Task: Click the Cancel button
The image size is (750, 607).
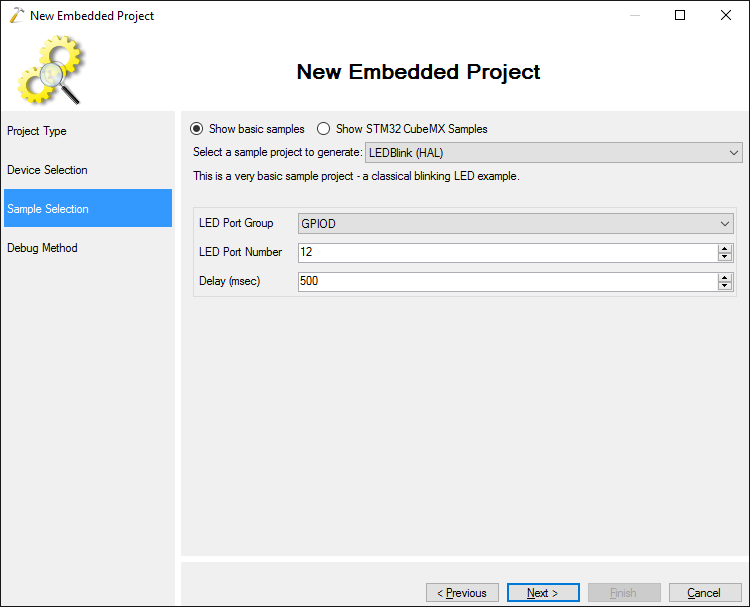Action: (705, 593)
